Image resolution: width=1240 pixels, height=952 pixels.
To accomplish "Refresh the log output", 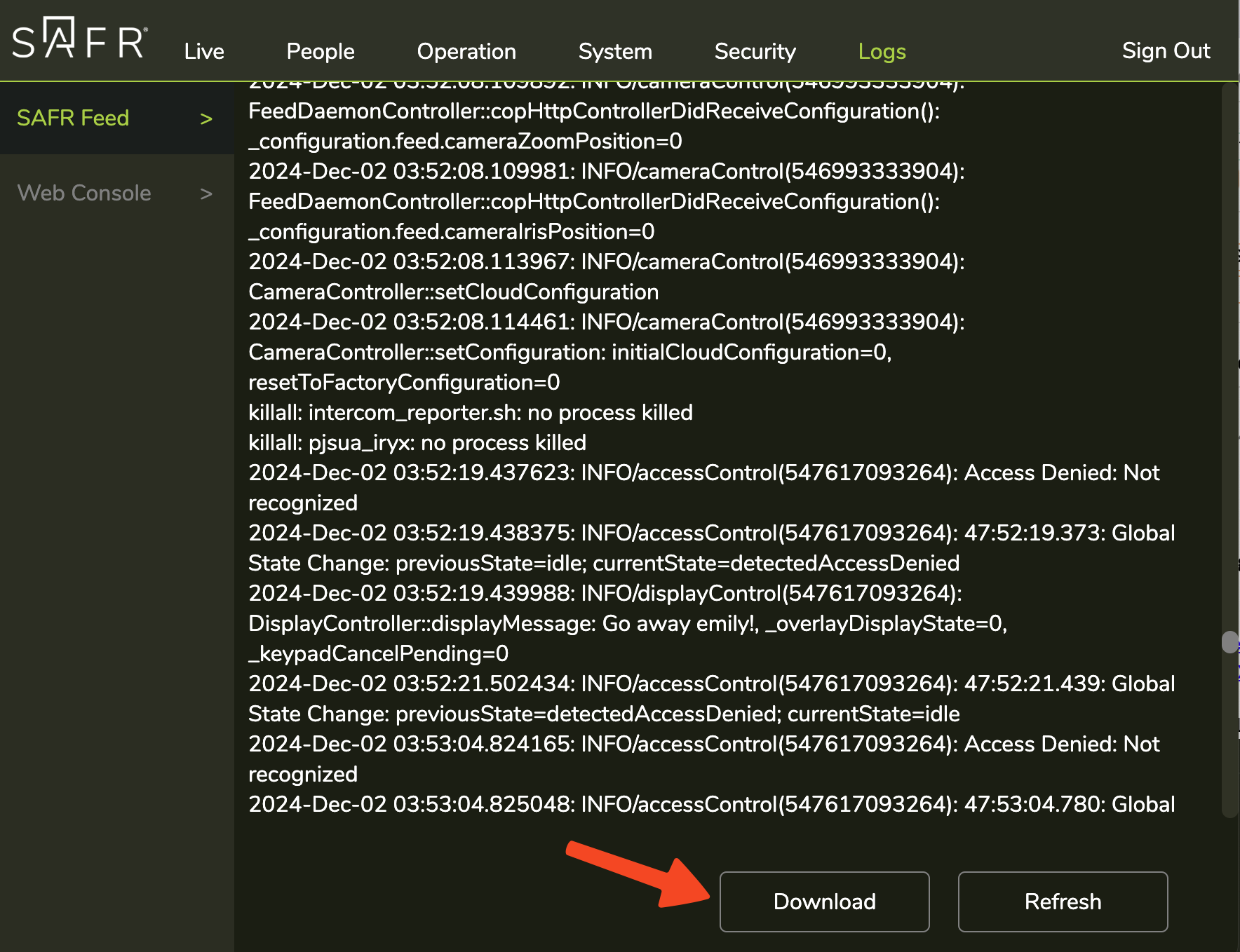I will pyautogui.click(x=1063, y=902).
